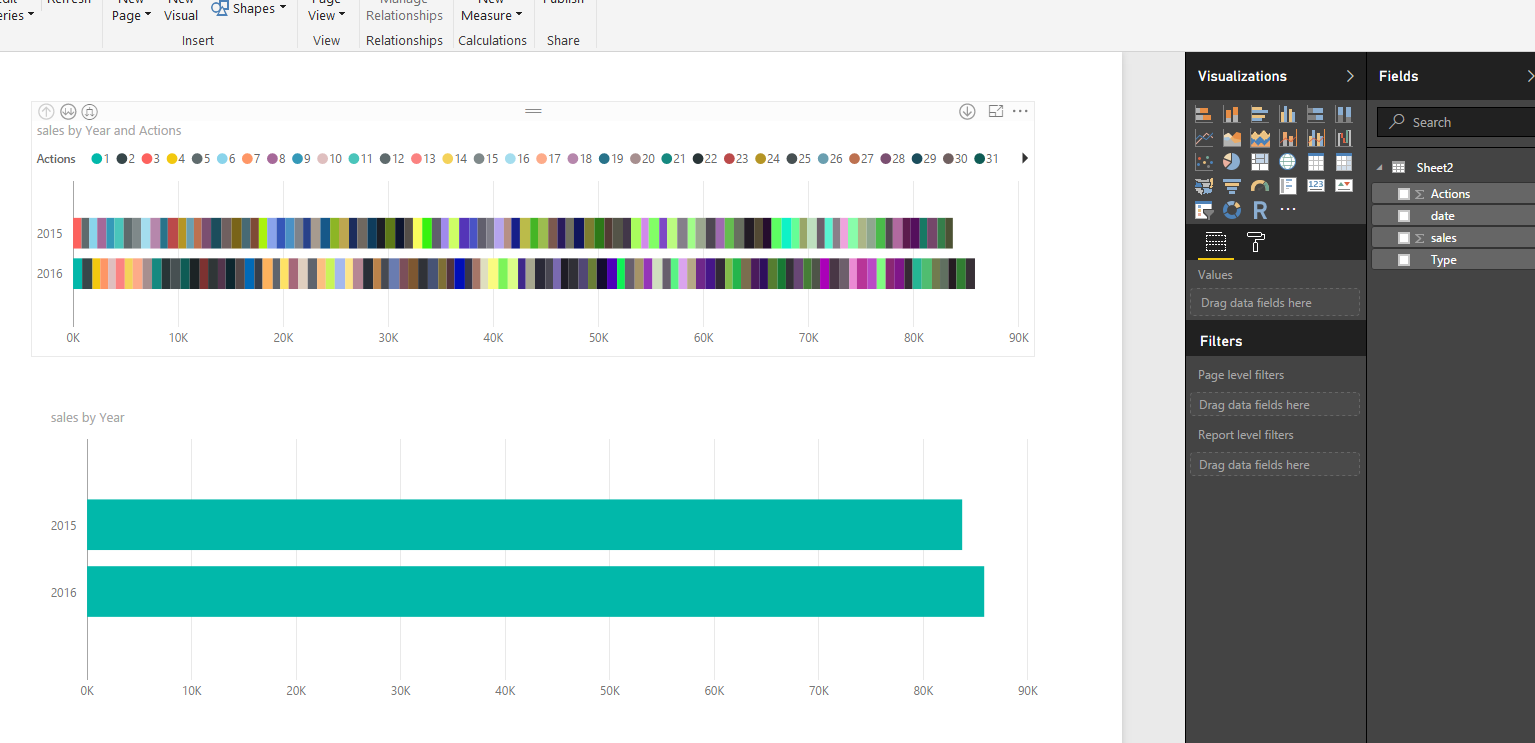Image resolution: width=1535 pixels, height=743 pixels.
Task: Click the legend swatch for action 13
Action: 415,159
